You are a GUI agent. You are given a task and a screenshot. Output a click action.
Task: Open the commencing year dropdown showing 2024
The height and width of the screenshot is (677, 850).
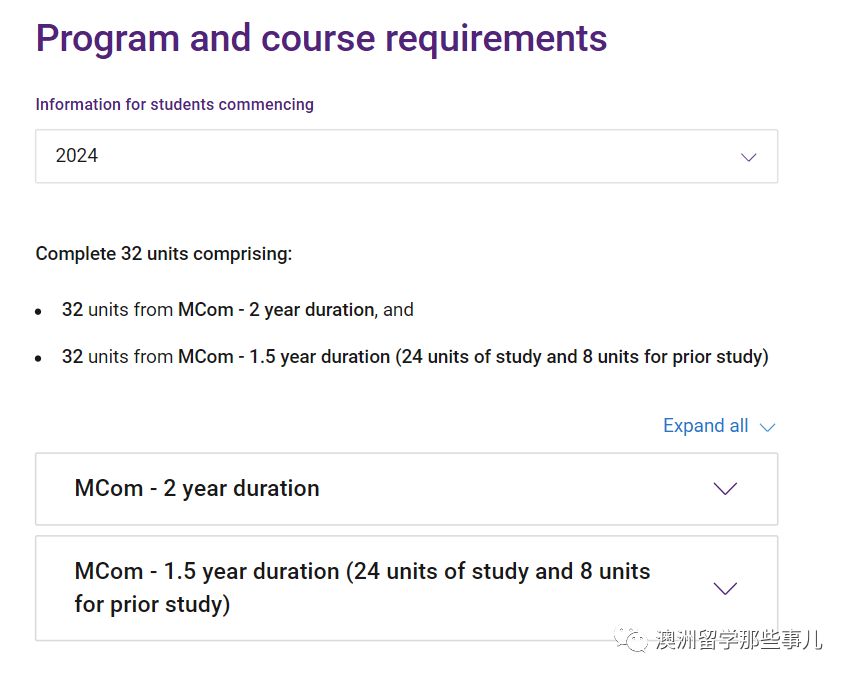coord(406,156)
